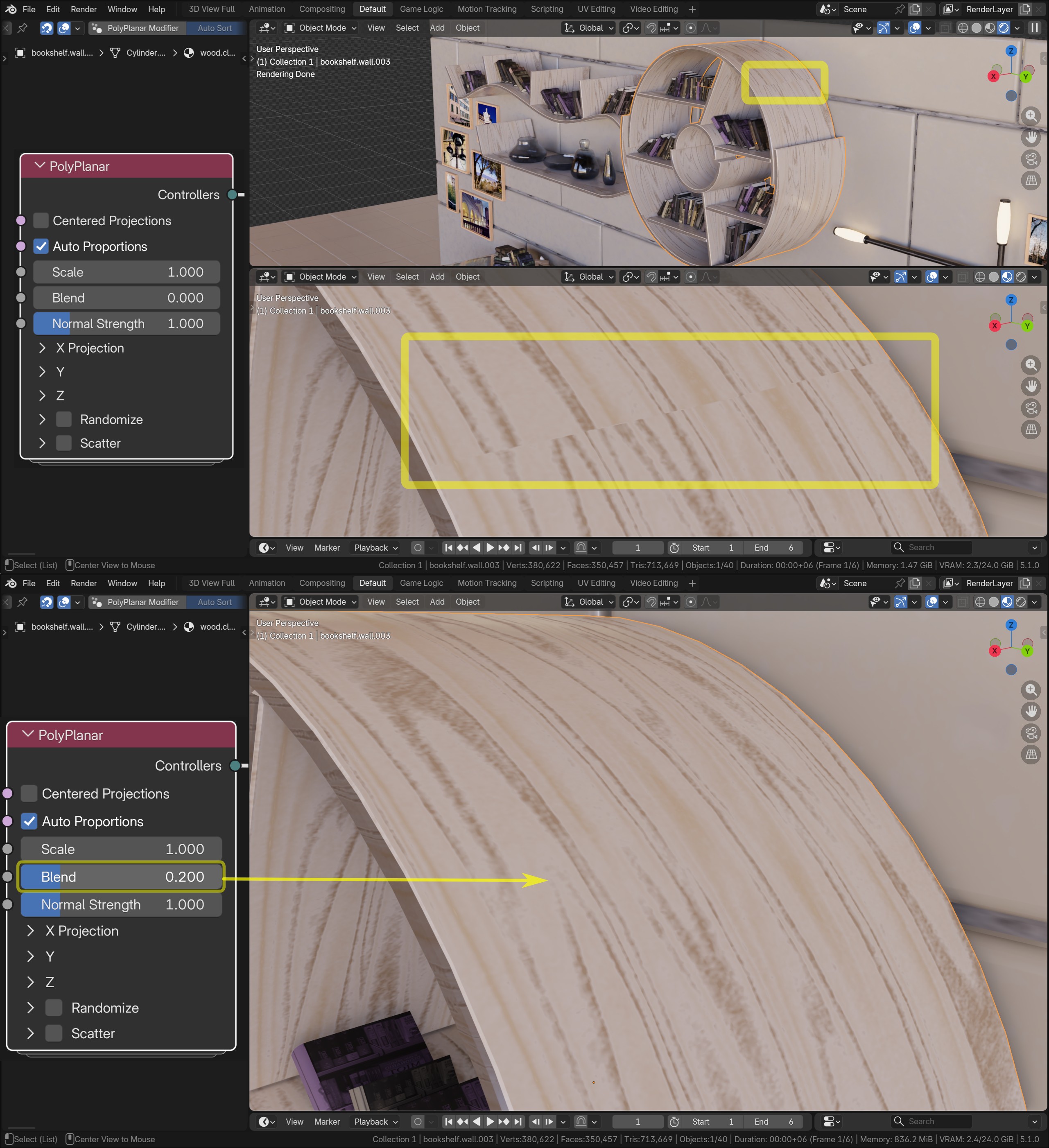This screenshot has width=1049, height=1148.
Task: Select rendered shading in lower window's viewport
Action: tap(1020, 602)
